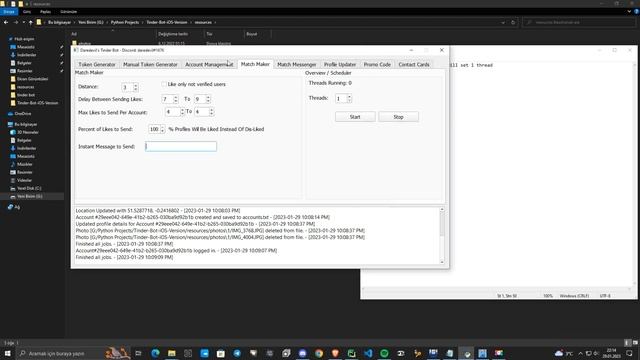Enable Like only not verified users checkbox
Viewport: 640px width, 360px height.
(x=164, y=84)
